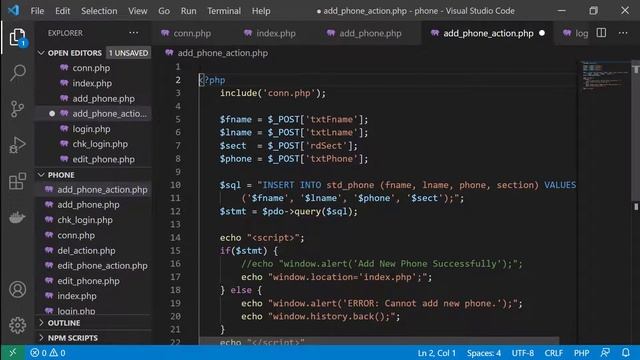Open the Accounts icon in activity bar
Image resolution: width=640 pixels, height=360 pixels.
pyautogui.click(x=17, y=289)
